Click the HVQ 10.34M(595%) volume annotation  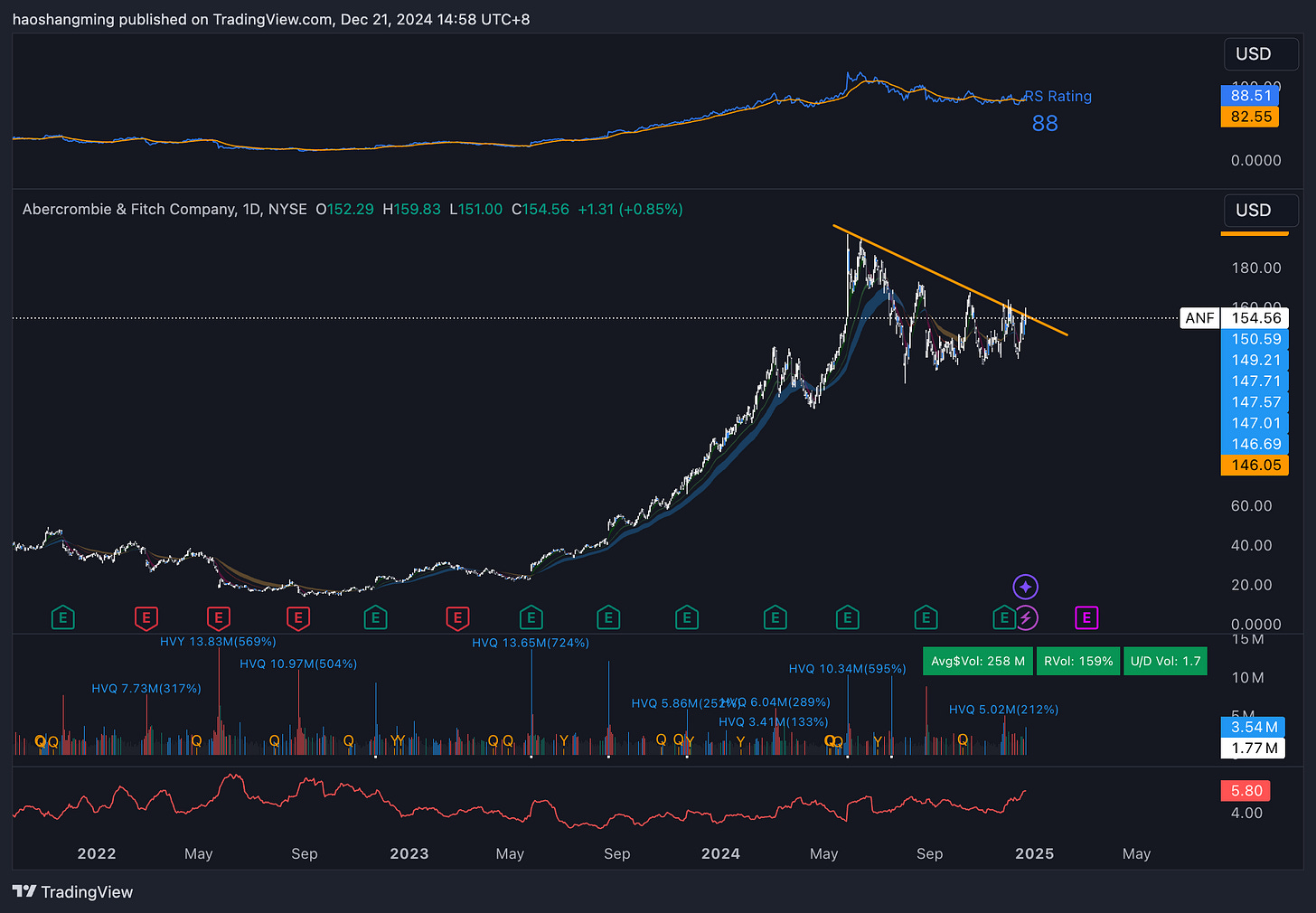847,669
